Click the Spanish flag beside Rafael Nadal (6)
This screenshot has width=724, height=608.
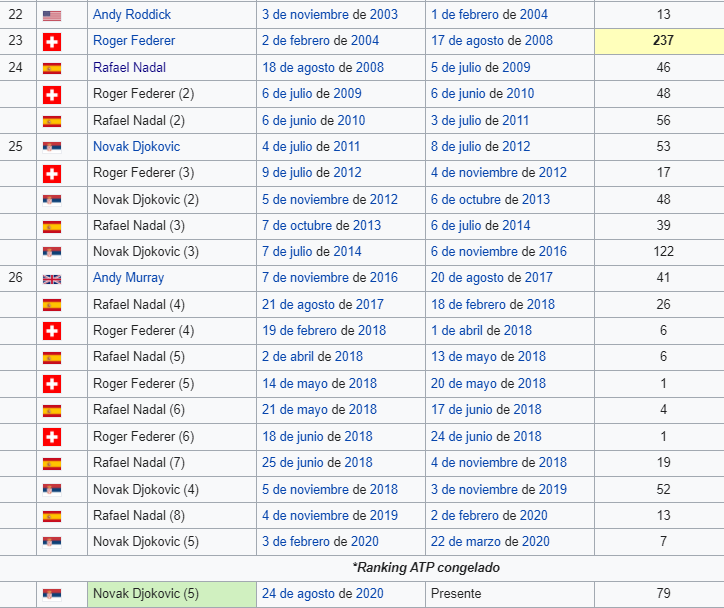coord(52,410)
